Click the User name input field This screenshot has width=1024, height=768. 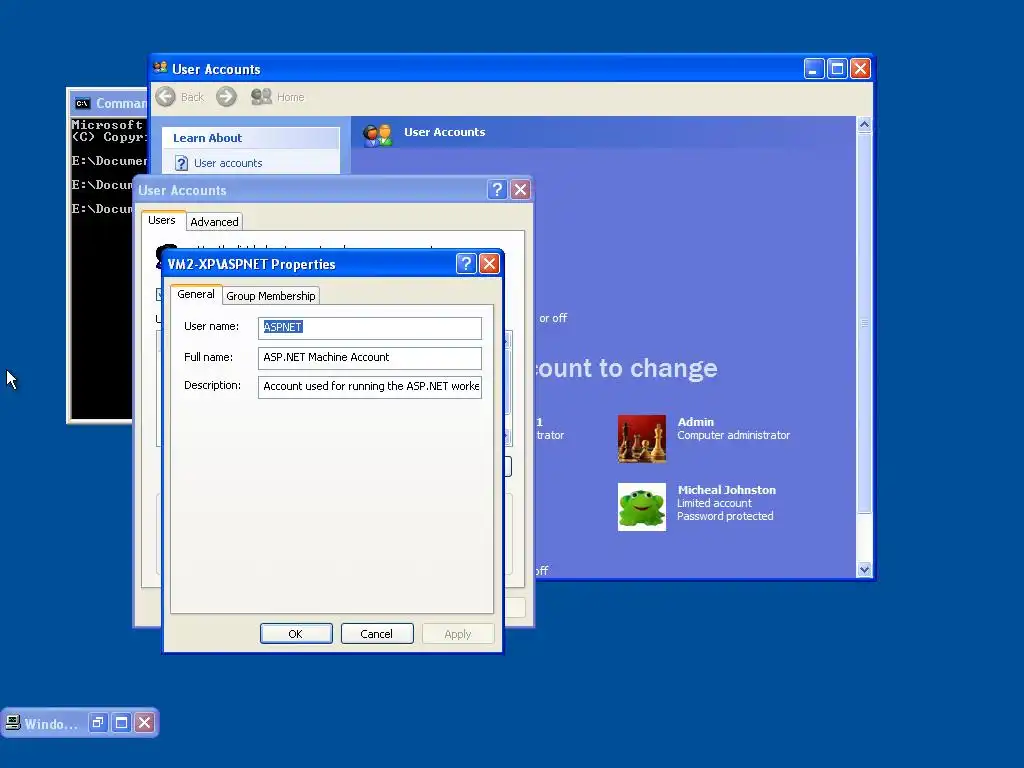[x=370, y=328]
